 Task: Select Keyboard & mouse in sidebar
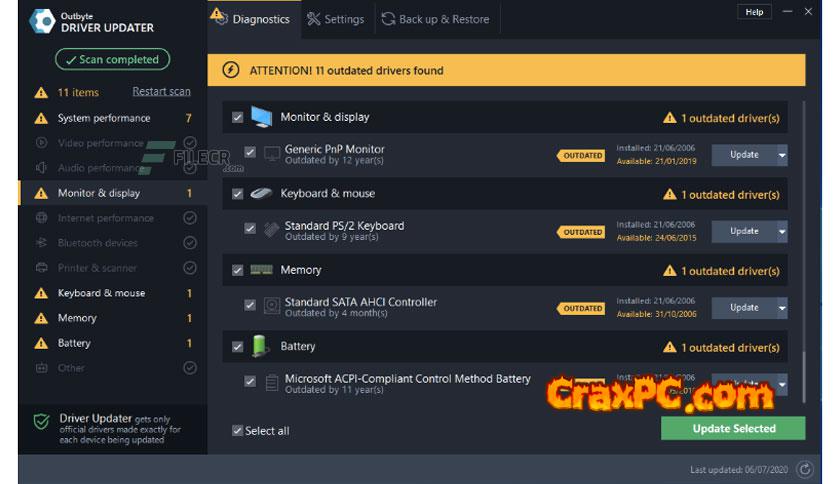tap(113, 293)
